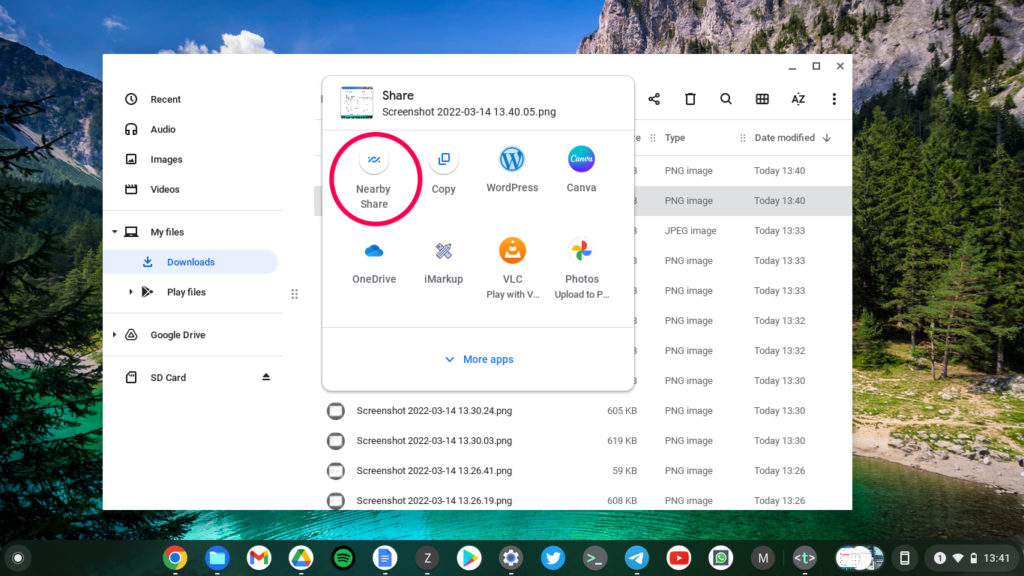Open Images in the sidebar
1024x576 pixels.
tap(166, 159)
